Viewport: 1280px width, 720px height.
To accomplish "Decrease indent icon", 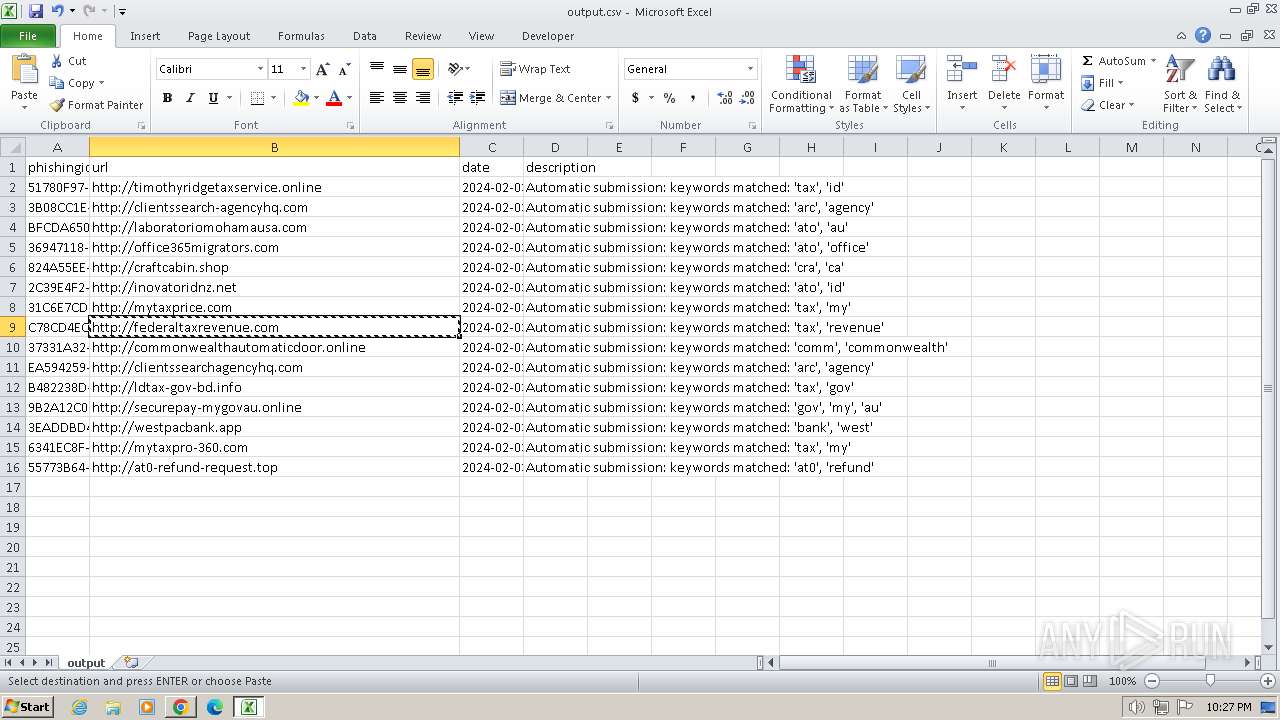I will pyautogui.click(x=455, y=98).
